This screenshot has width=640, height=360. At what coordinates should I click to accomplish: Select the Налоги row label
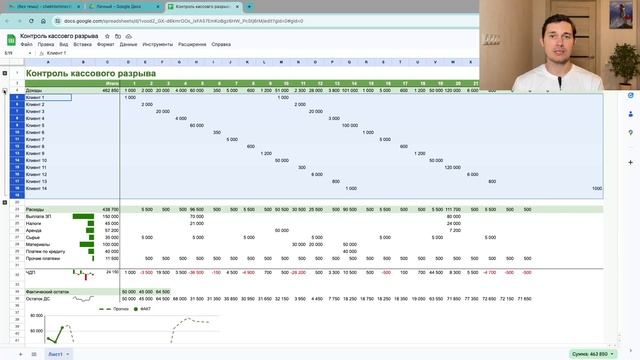pyautogui.click(x=48, y=223)
